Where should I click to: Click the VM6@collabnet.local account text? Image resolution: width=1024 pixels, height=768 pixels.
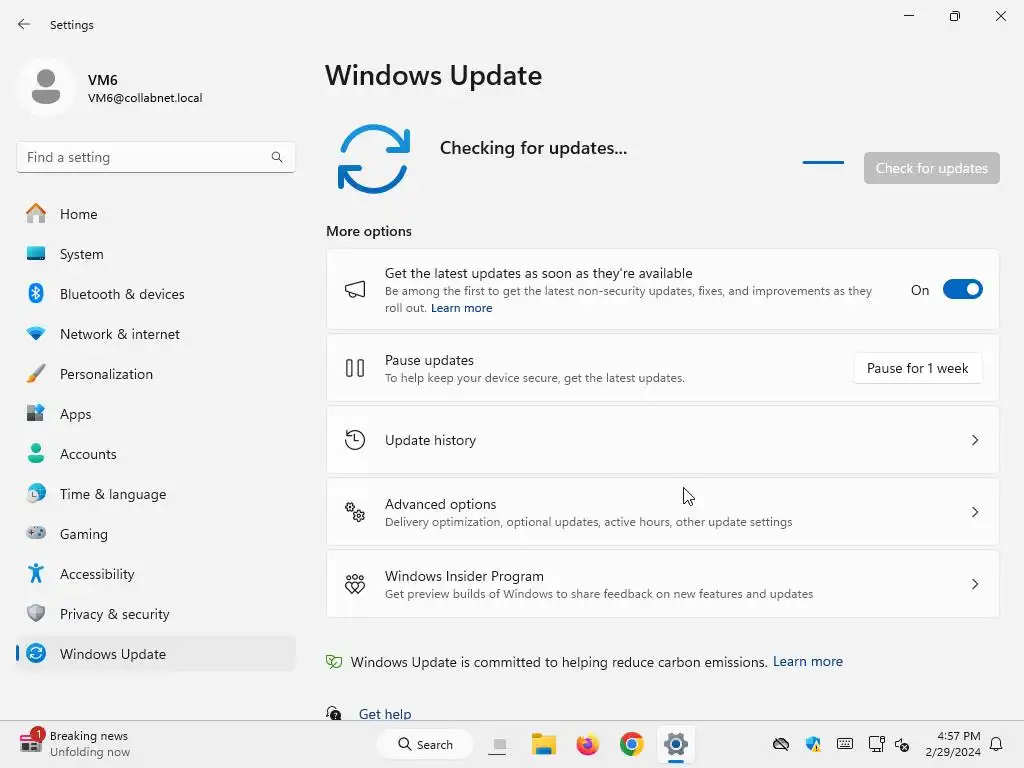click(x=145, y=98)
